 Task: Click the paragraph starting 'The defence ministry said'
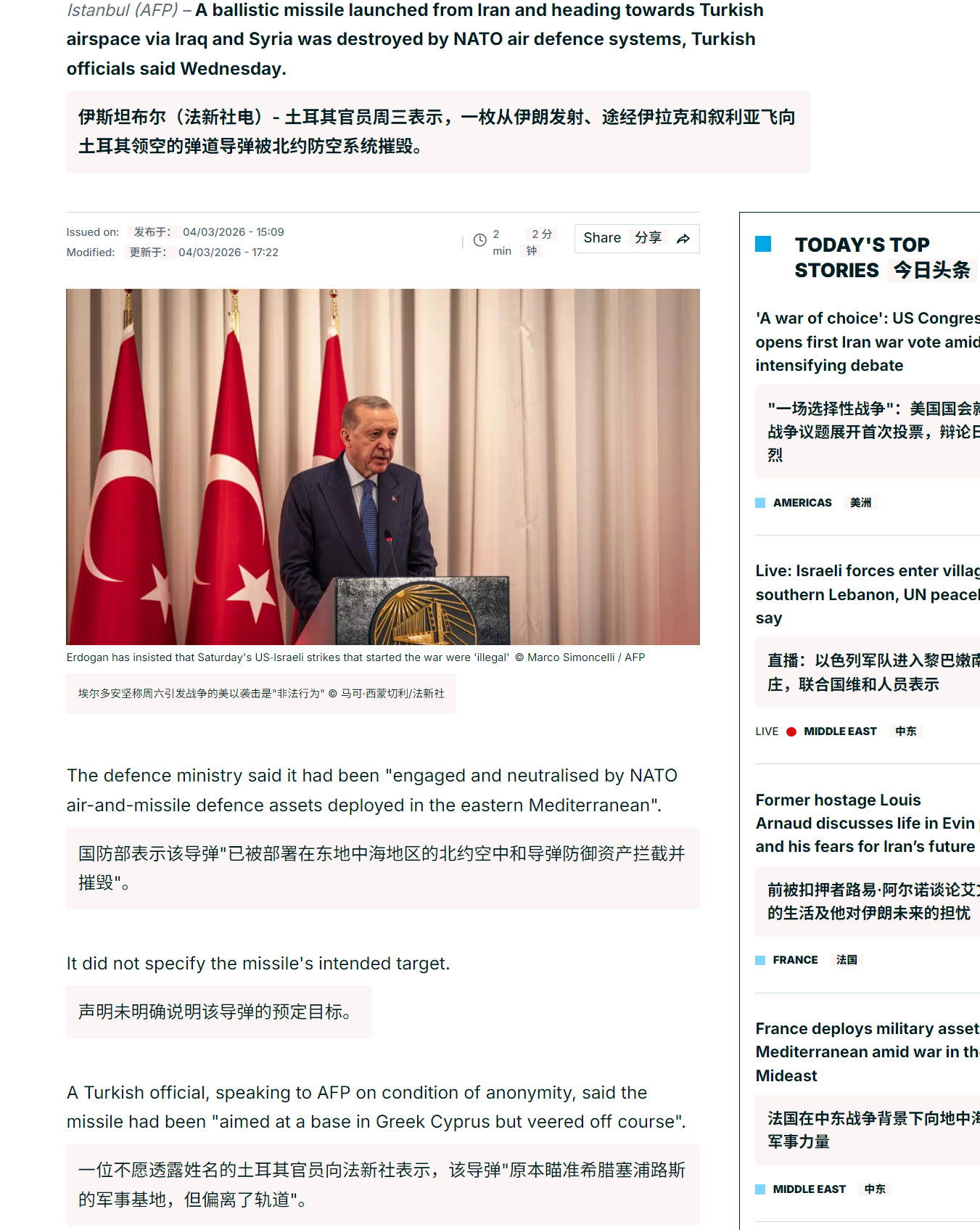coord(372,790)
